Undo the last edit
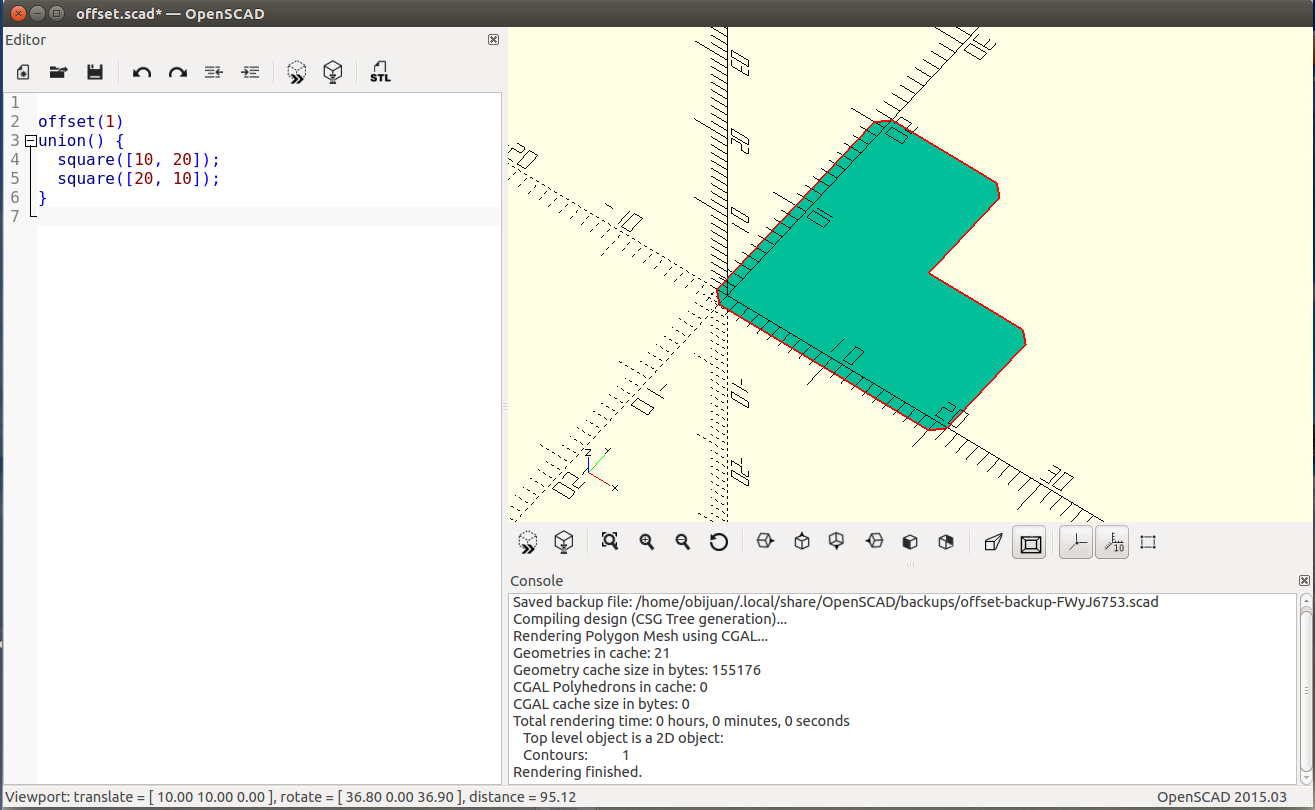The image size is (1315, 810). [142, 72]
